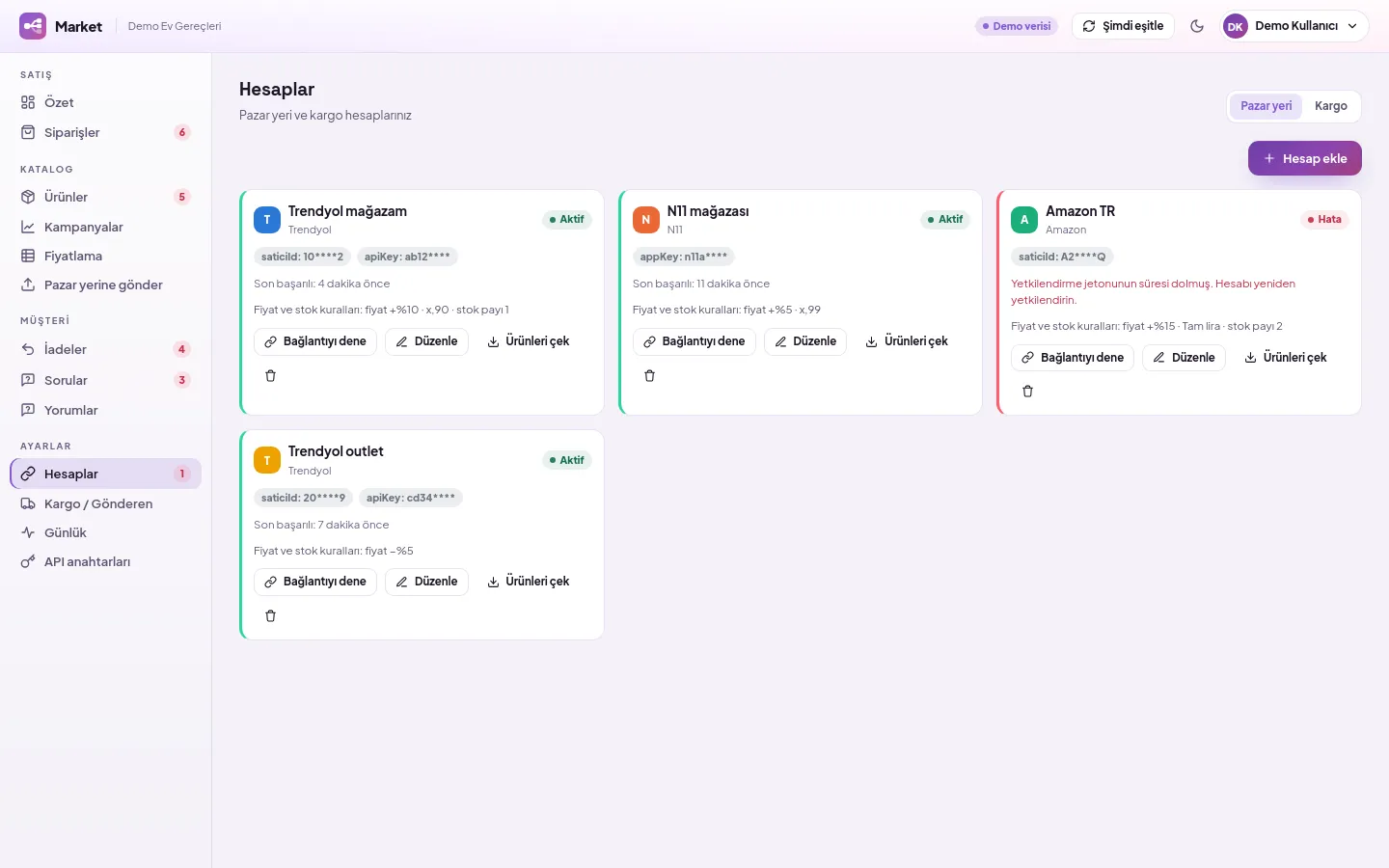The image size is (1389, 868).
Task: Go to API anahtarları
Action: [x=106, y=561]
